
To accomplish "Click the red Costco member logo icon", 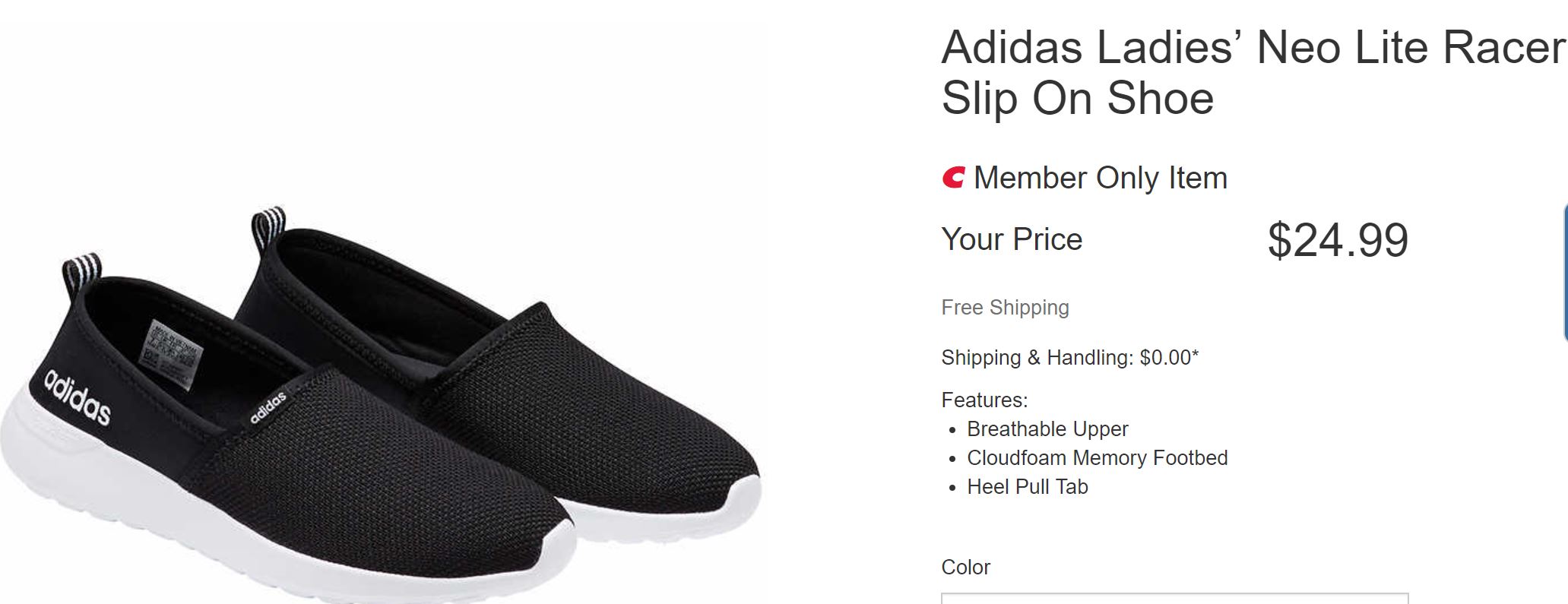I will pyautogui.click(x=953, y=178).
